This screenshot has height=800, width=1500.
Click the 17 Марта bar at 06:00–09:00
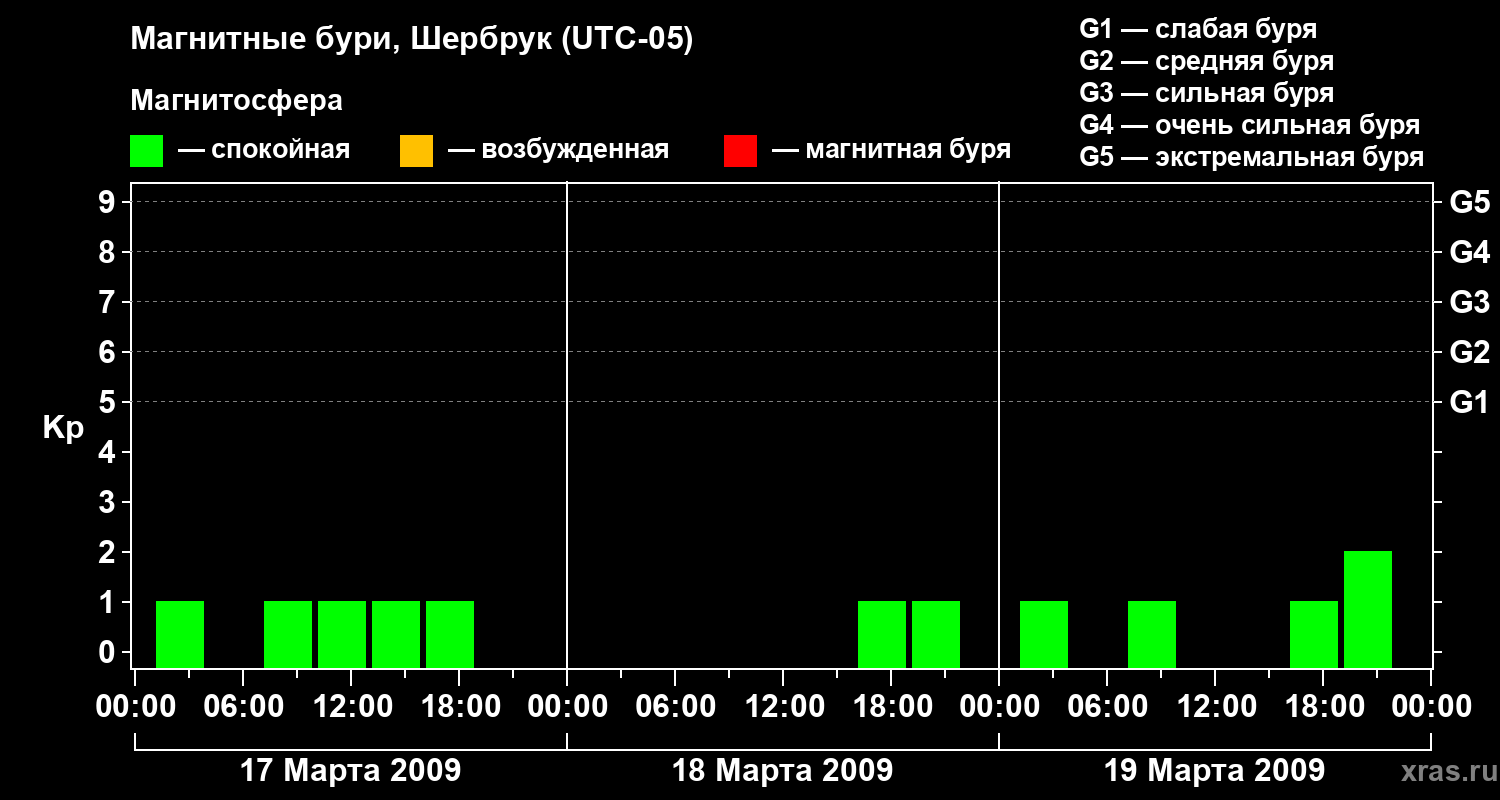288,634
